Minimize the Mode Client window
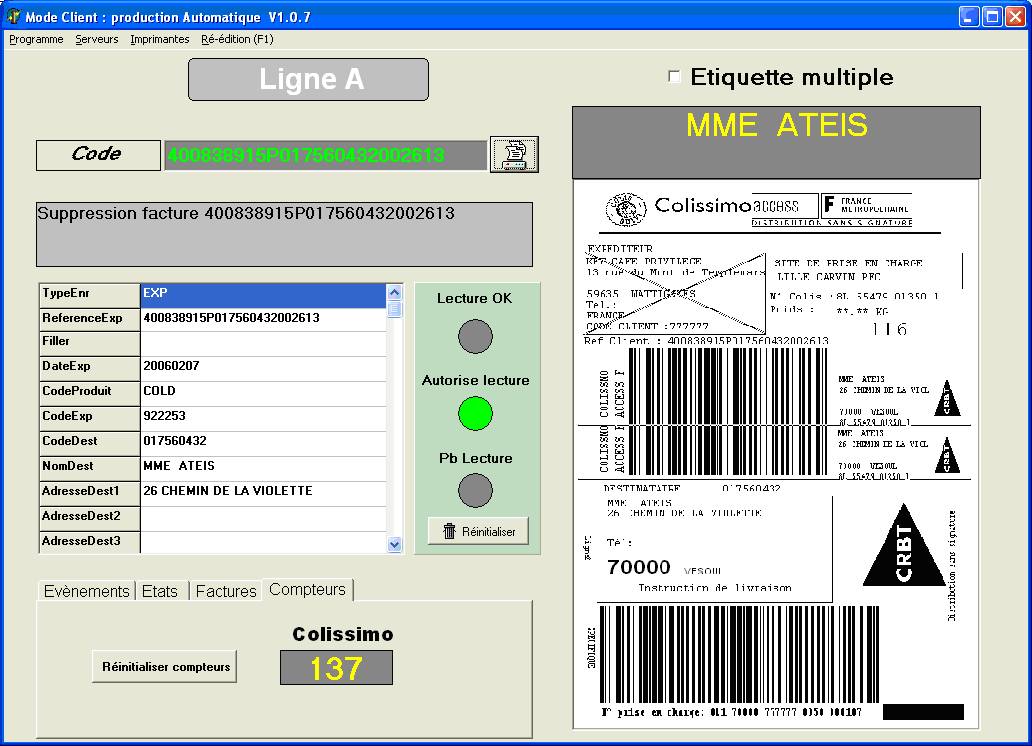The image size is (1032, 746). click(969, 16)
